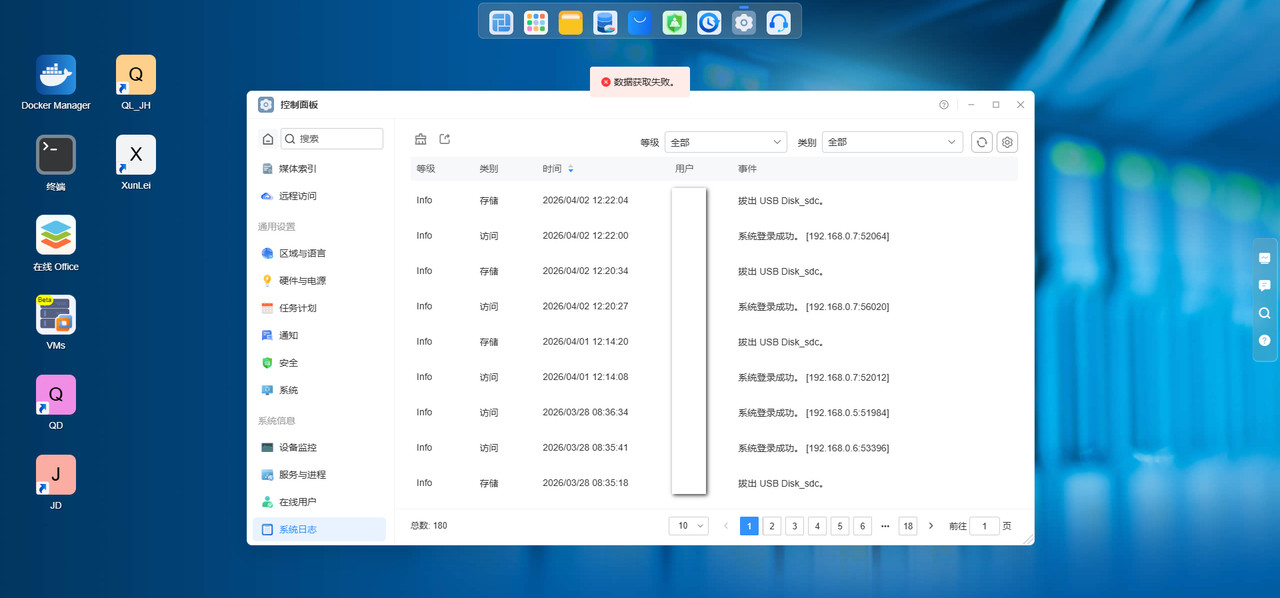Screen dimensions: 1280x598
Task: Refresh the system log list
Action: (x=982, y=142)
